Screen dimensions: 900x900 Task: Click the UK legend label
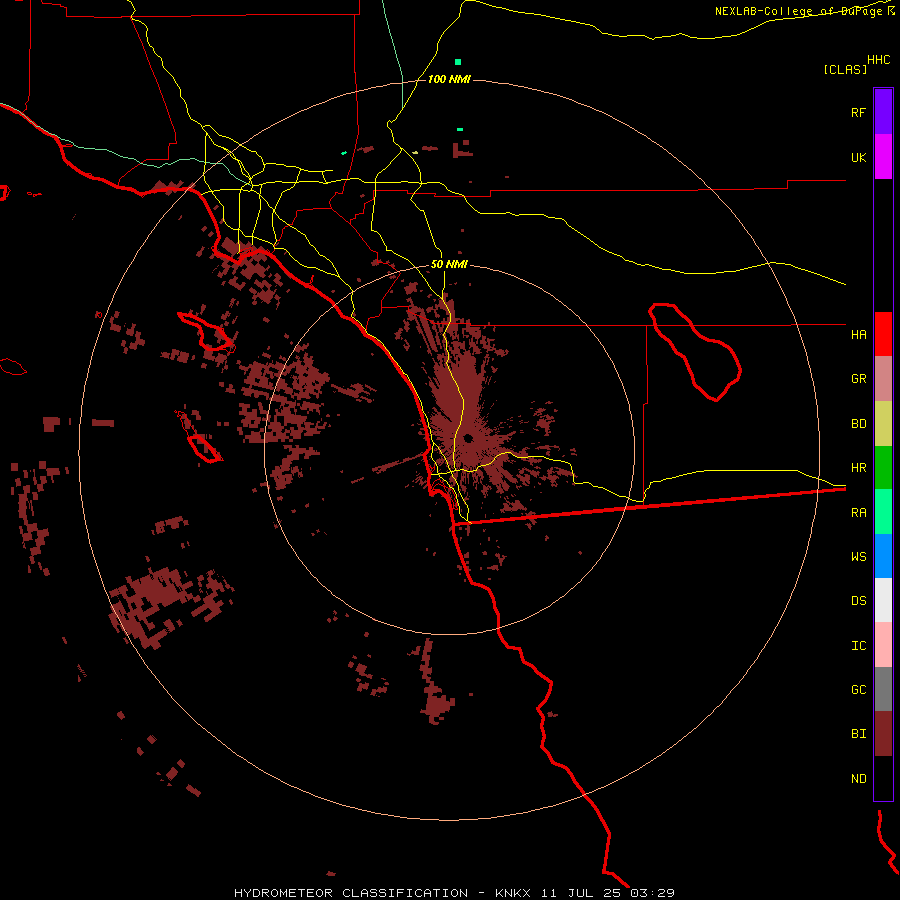pos(858,157)
